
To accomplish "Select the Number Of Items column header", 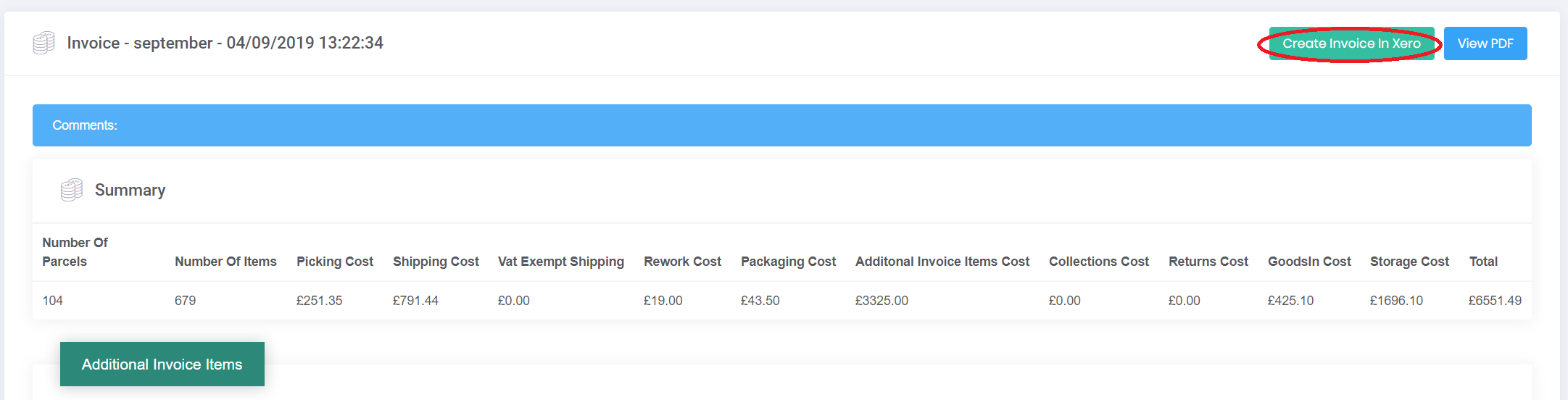I will point(225,262).
